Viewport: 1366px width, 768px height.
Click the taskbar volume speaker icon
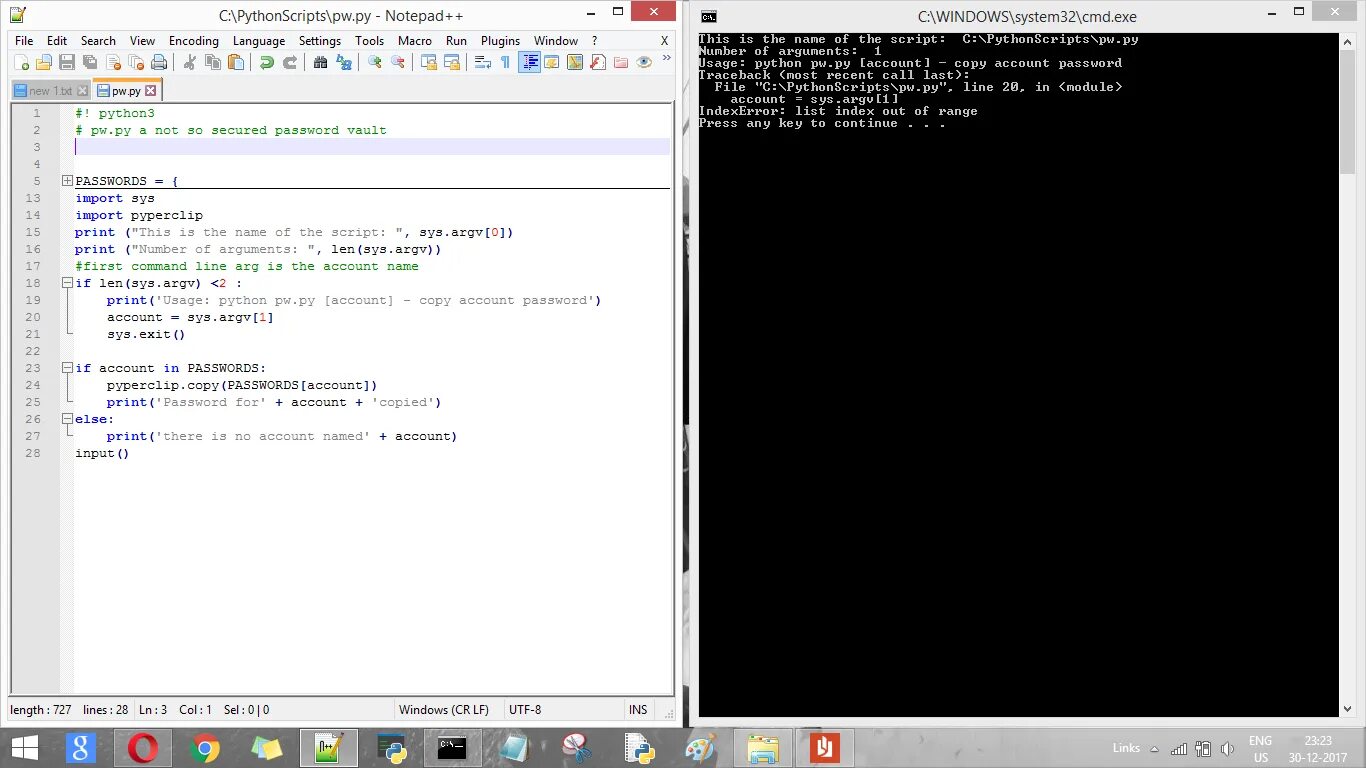[1227, 749]
